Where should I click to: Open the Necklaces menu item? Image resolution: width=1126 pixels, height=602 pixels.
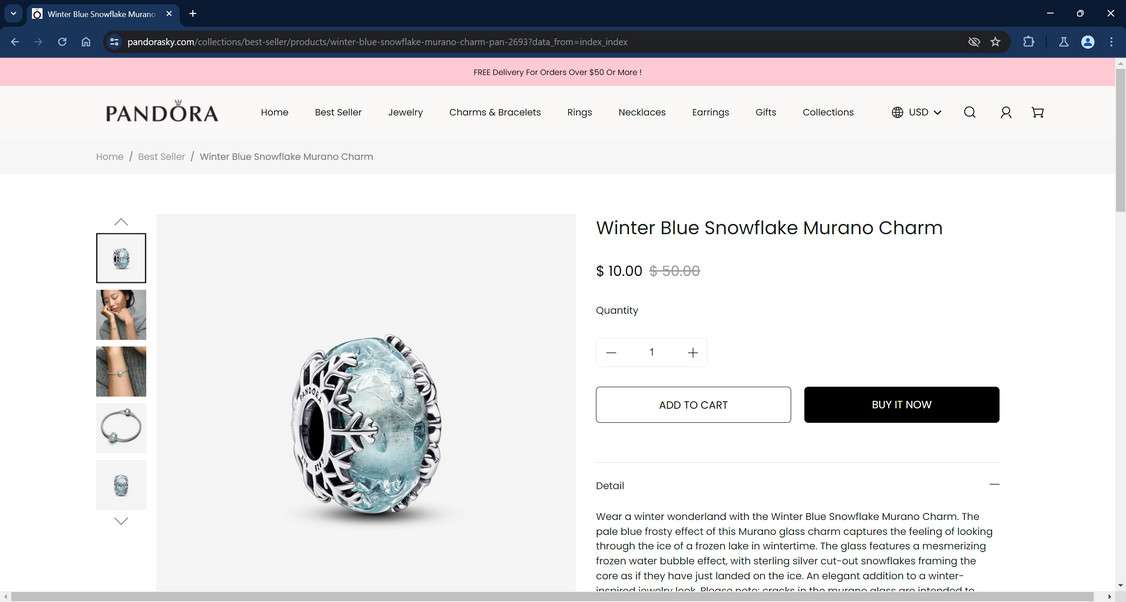click(x=642, y=112)
